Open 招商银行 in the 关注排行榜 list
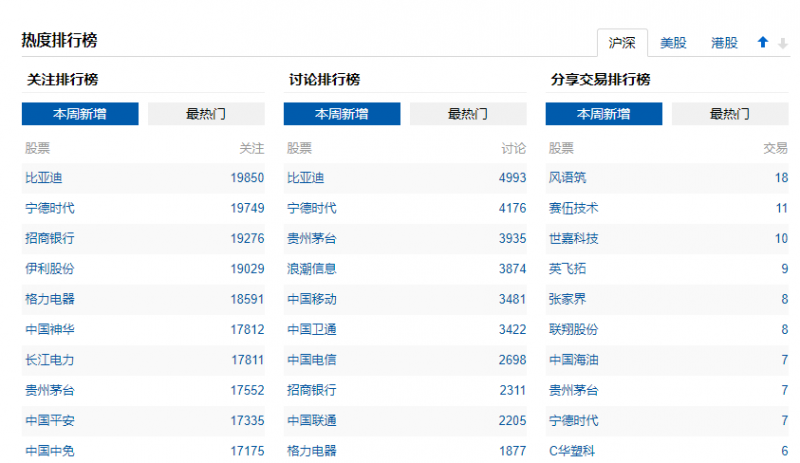Screen dimensions: 800x463 pos(50,238)
